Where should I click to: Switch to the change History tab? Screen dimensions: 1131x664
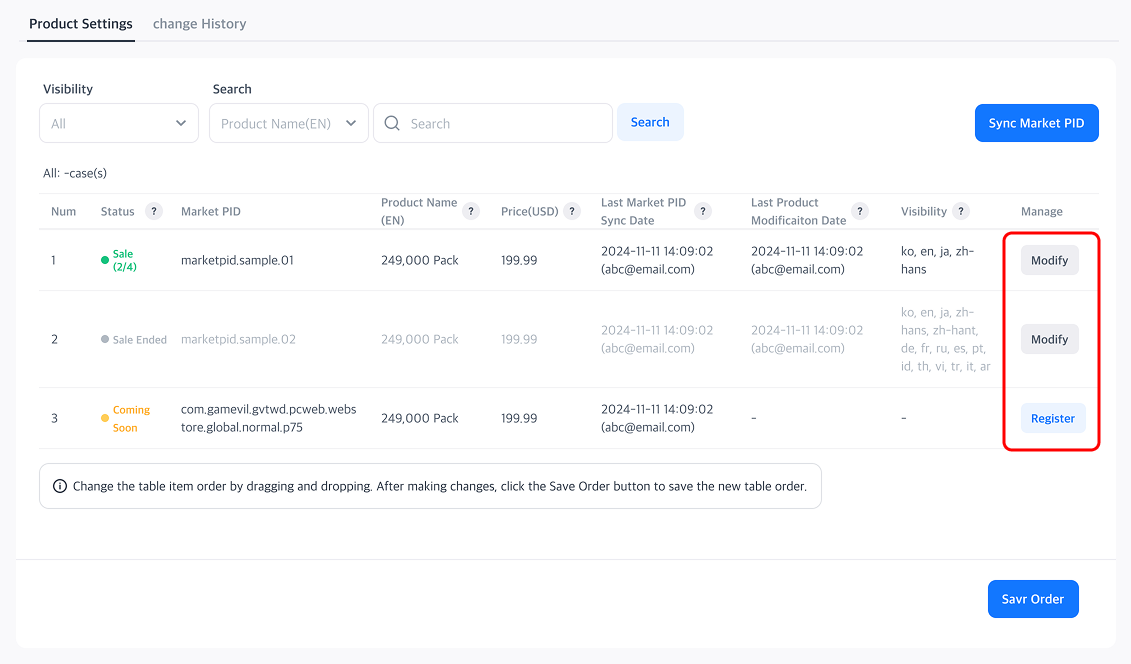pos(199,23)
